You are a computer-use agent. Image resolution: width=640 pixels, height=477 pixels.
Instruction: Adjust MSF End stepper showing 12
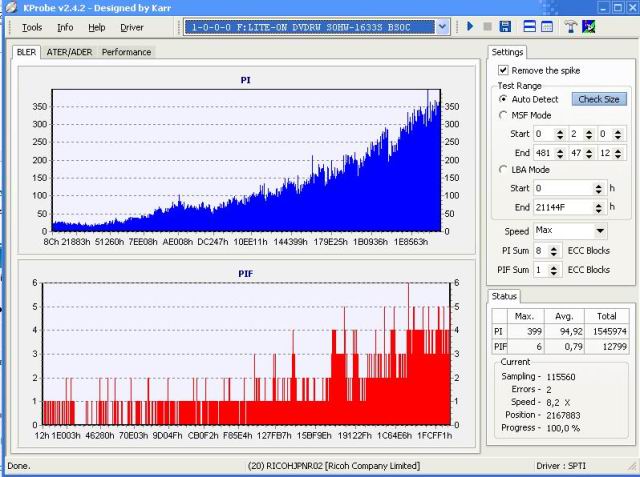(618, 153)
